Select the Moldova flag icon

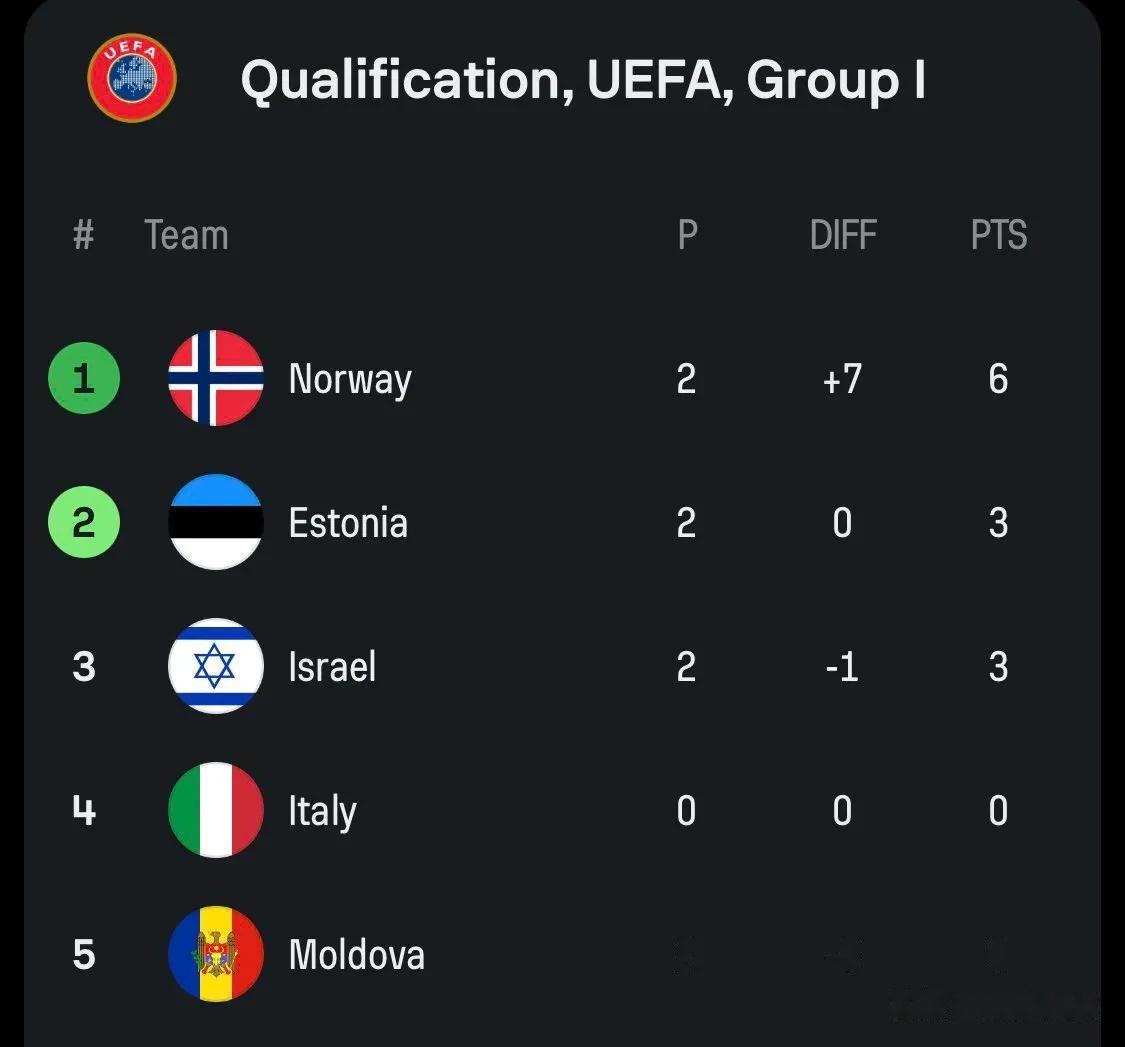[216, 954]
